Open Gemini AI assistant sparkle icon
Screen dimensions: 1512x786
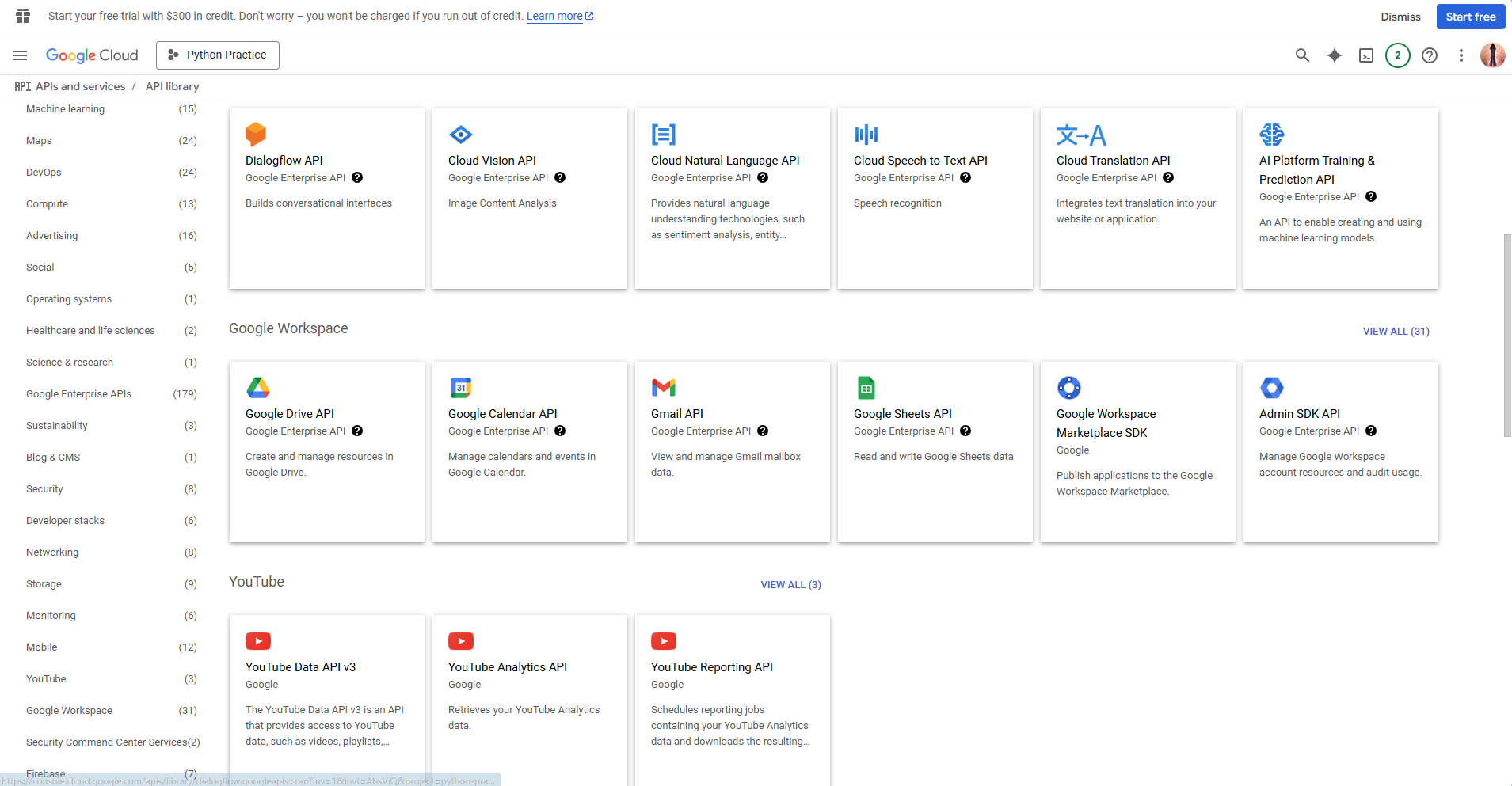[x=1335, y=55]
